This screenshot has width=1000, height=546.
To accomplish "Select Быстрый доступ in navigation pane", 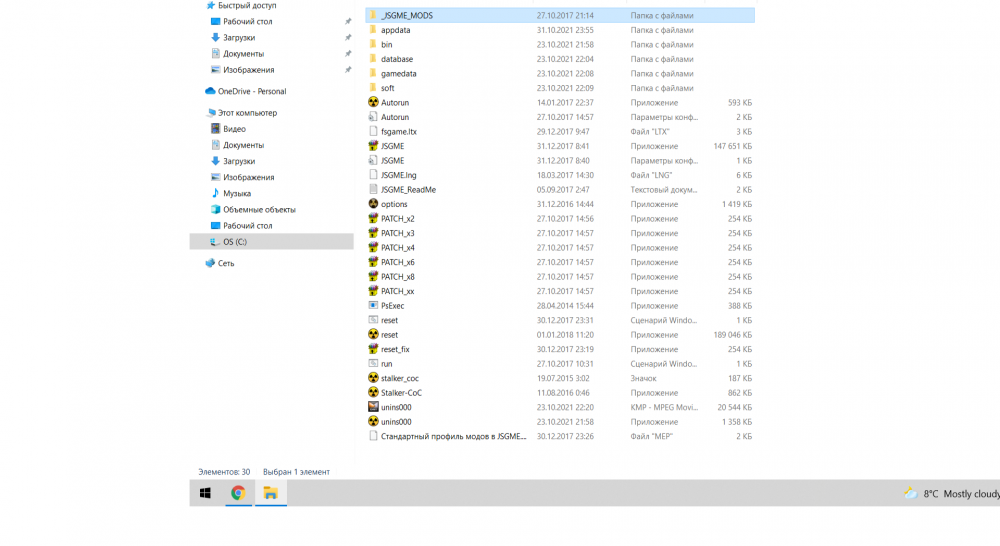I will [x=247, y=5].
